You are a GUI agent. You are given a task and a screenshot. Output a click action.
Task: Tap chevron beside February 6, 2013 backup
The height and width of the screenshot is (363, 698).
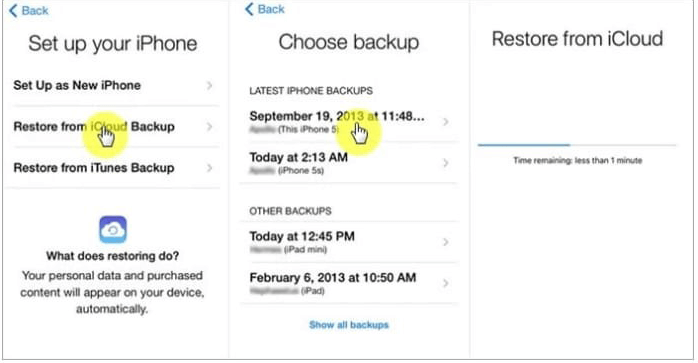click(446, 283)
